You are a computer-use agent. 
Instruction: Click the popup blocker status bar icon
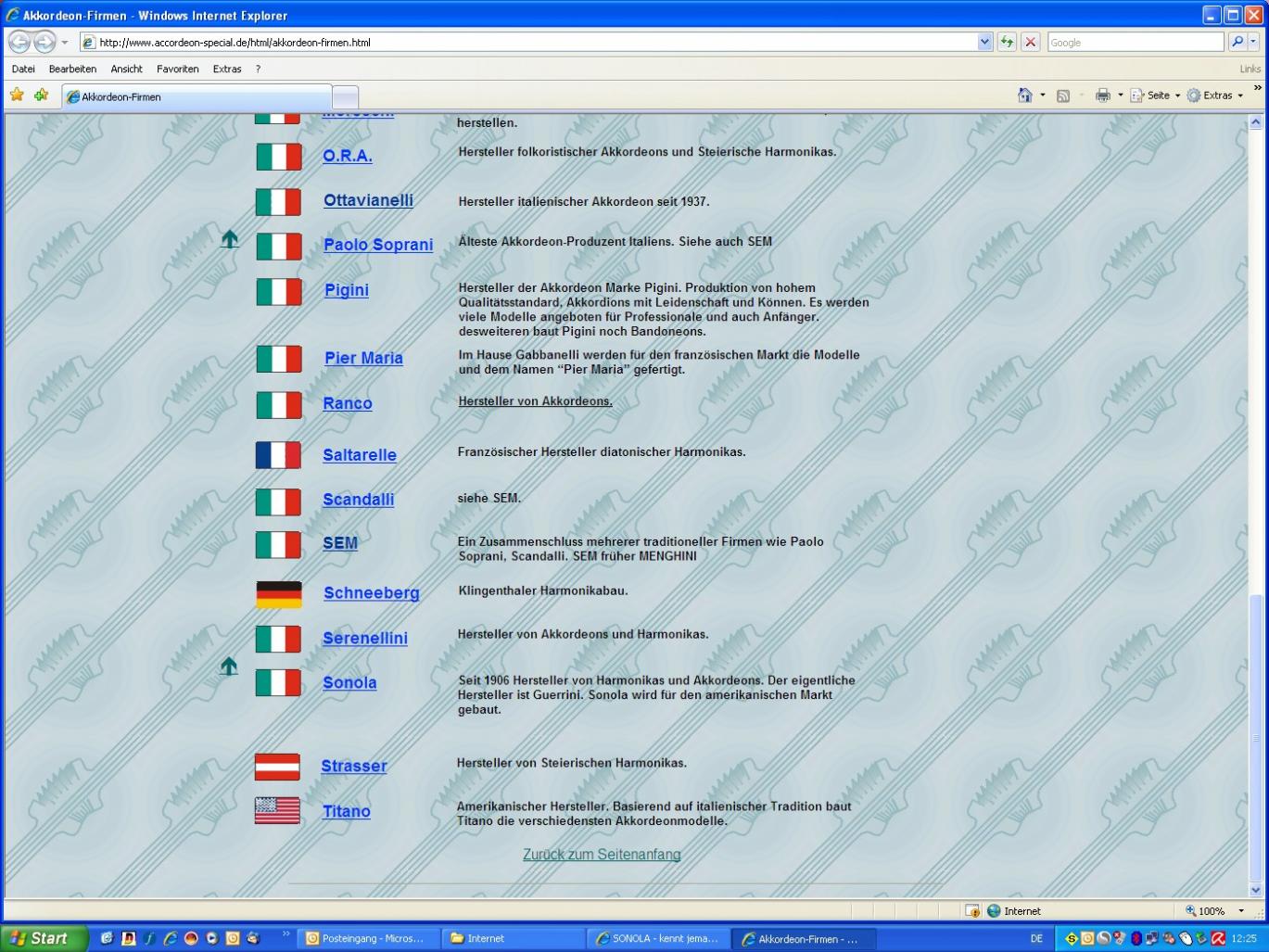pyautogui.click(x=972, y=911)
